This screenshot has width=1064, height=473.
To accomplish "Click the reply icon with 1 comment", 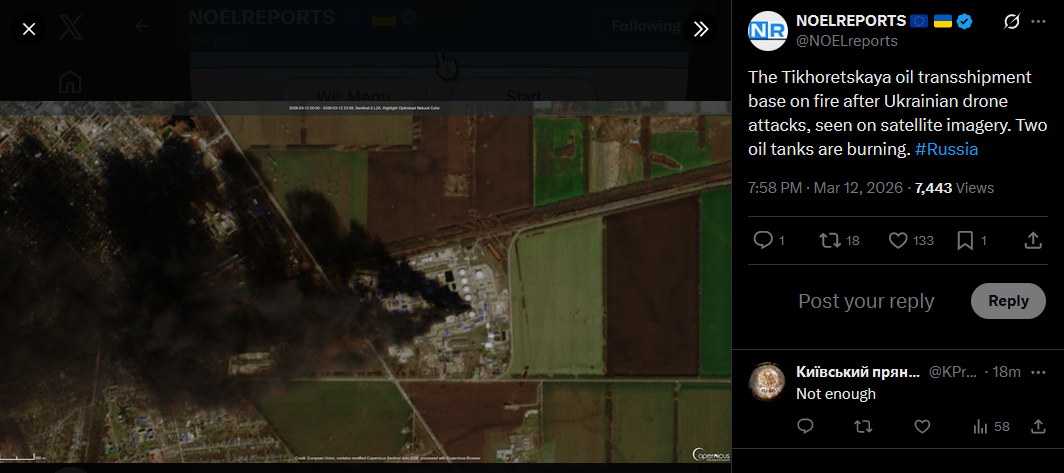I will pyautogui.click(x=770, y=240).
